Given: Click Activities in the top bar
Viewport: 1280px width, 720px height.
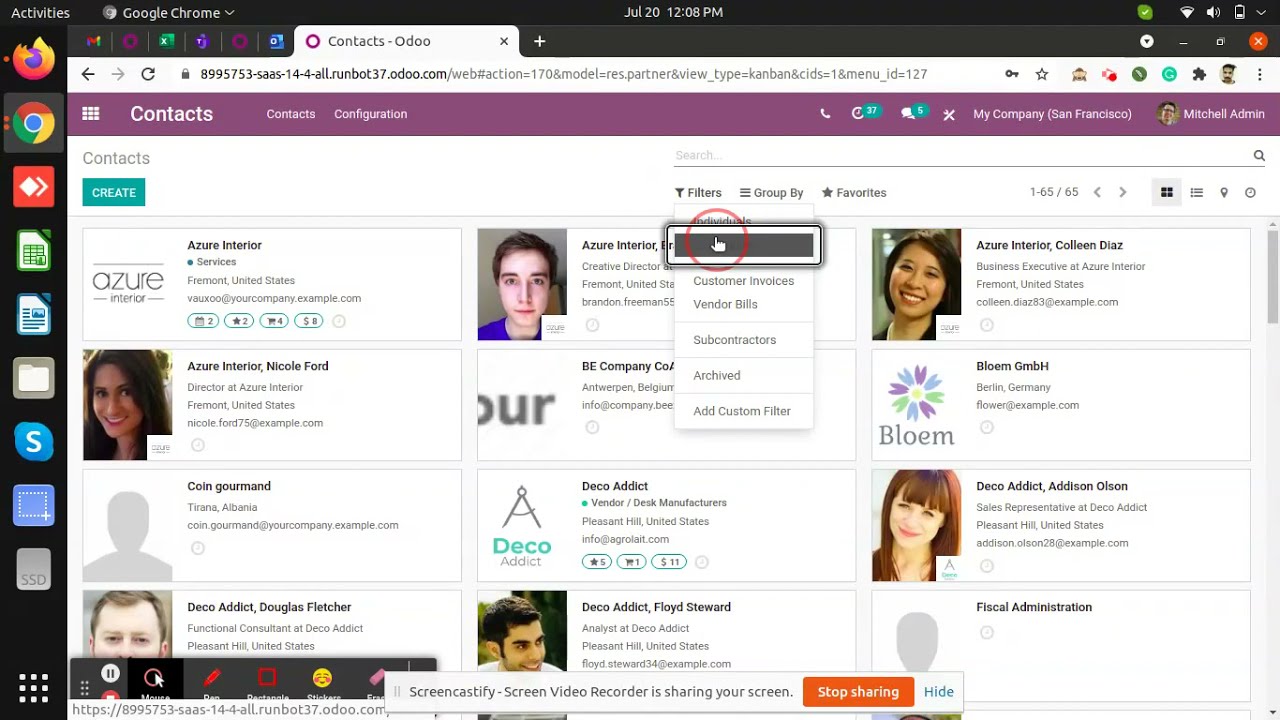Looking at the screenshot, I should tap(40, 12).
